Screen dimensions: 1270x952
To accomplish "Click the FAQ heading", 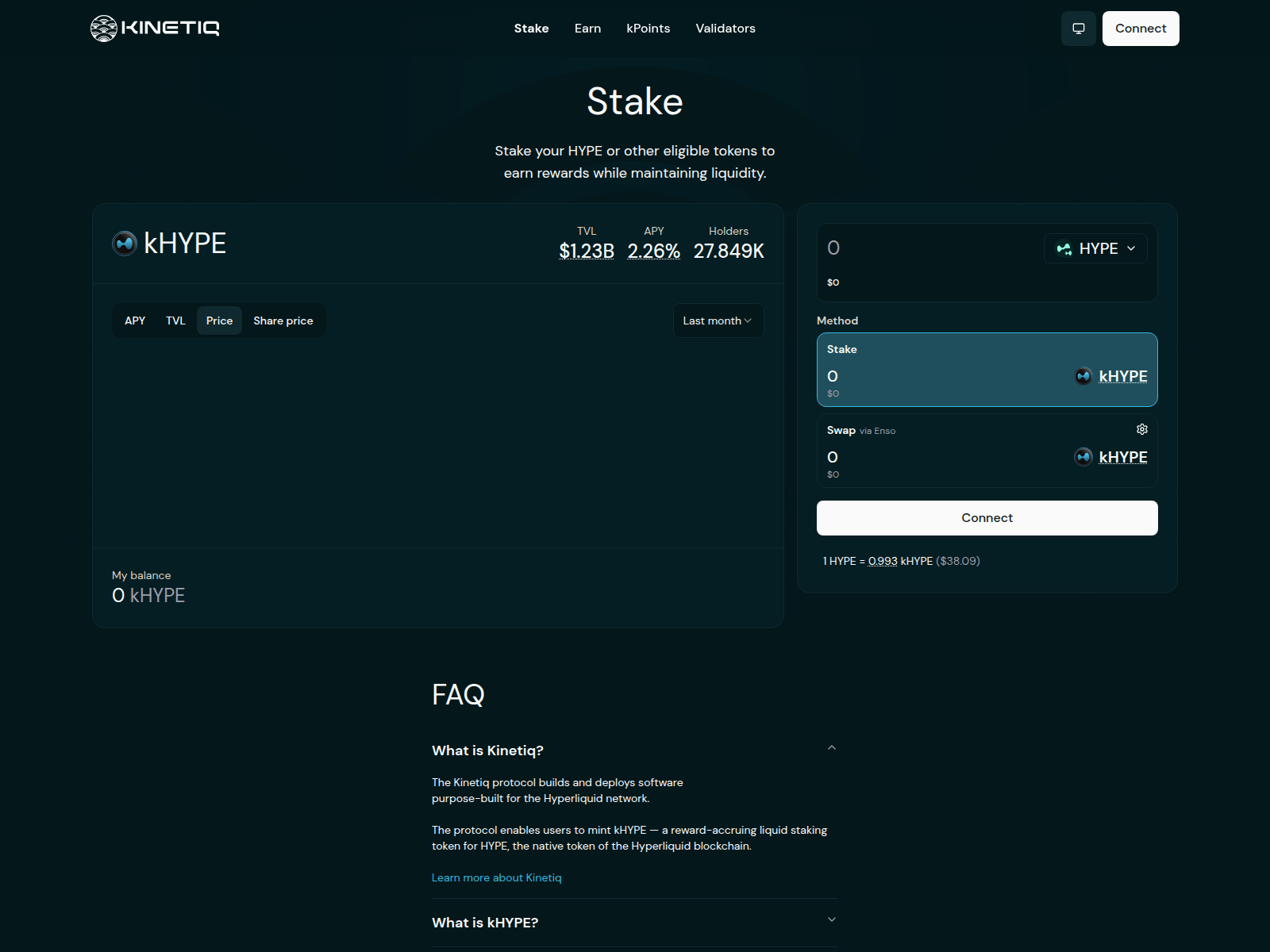I will point(458,695).
